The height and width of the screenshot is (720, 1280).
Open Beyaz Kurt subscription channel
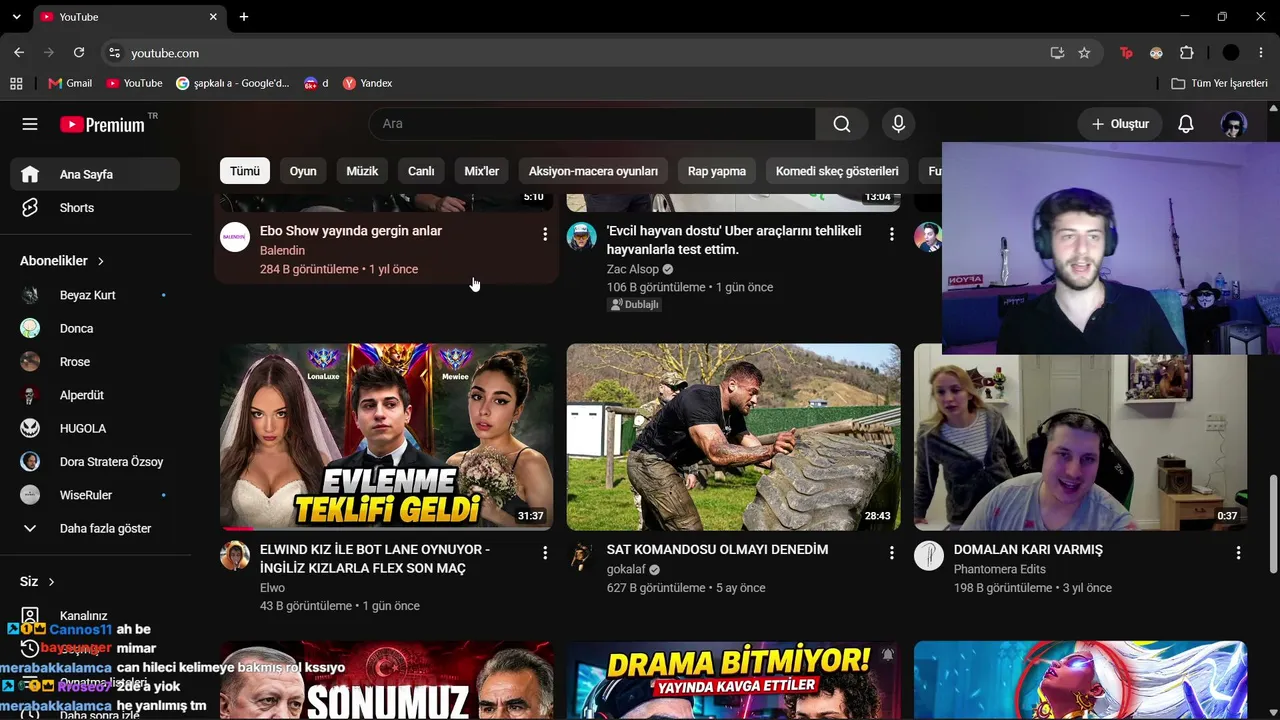tap(95, 295)
